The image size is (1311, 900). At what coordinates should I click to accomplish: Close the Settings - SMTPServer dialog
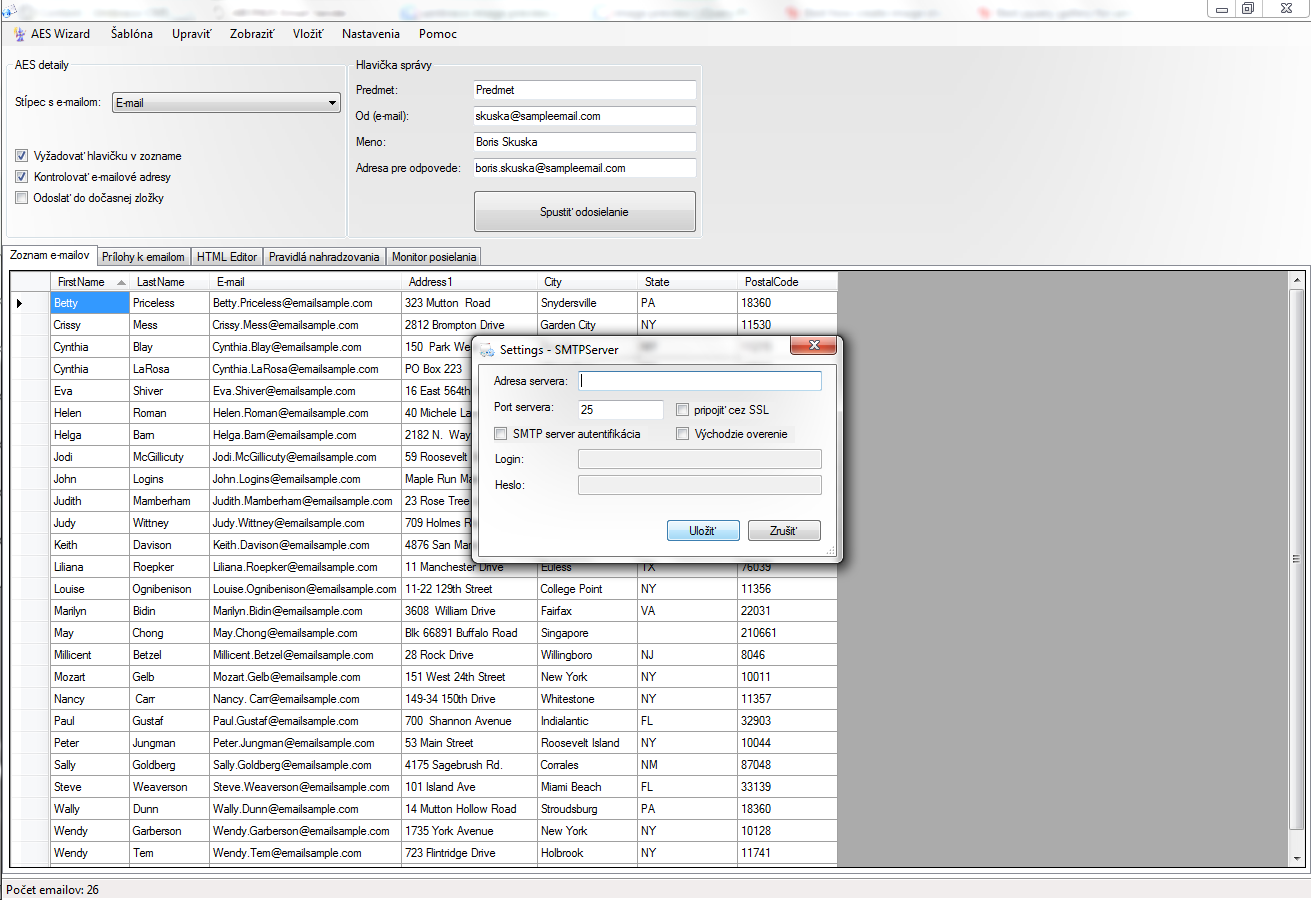813,345
